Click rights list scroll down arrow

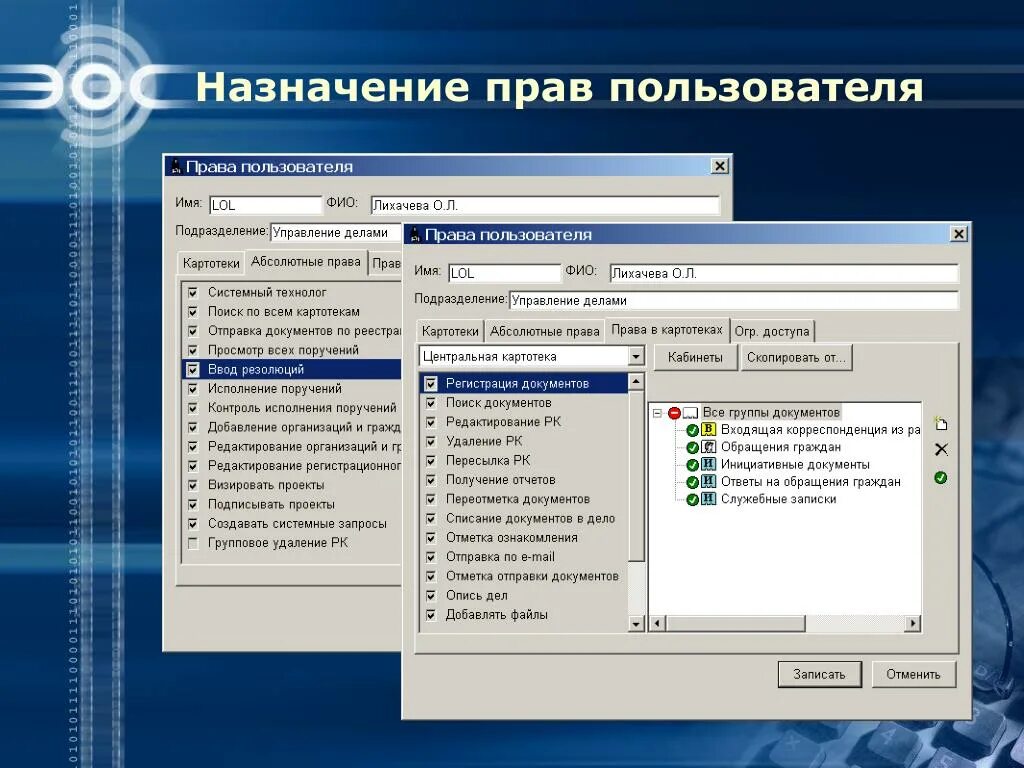point(636,624)
